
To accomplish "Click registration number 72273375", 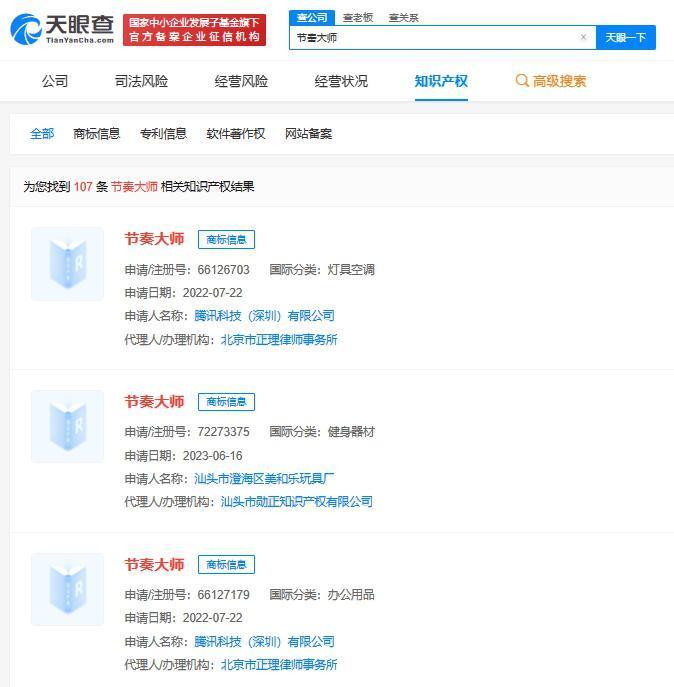I will (223, 432).
